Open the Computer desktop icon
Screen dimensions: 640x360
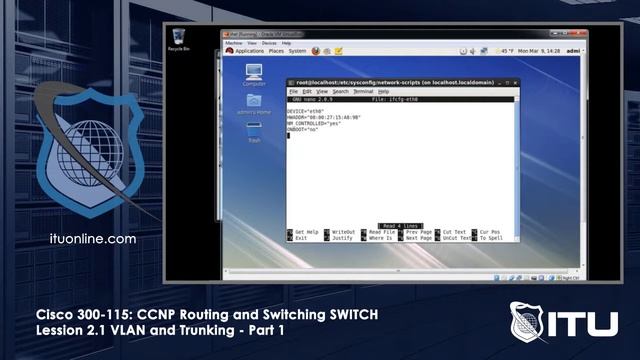tap(254, 75)
